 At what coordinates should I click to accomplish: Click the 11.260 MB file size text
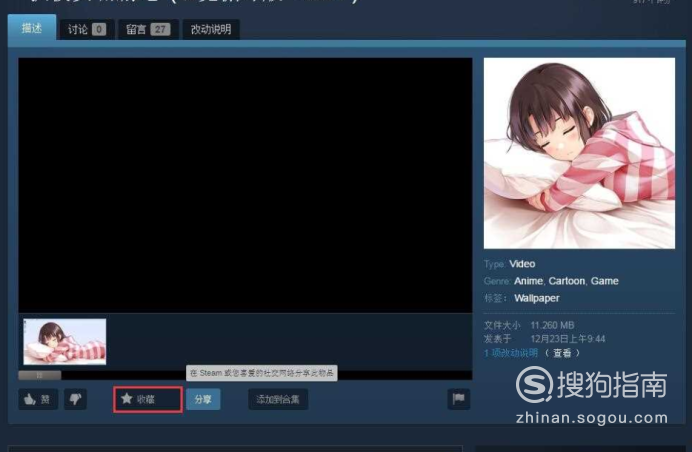(x=552, y=325)
